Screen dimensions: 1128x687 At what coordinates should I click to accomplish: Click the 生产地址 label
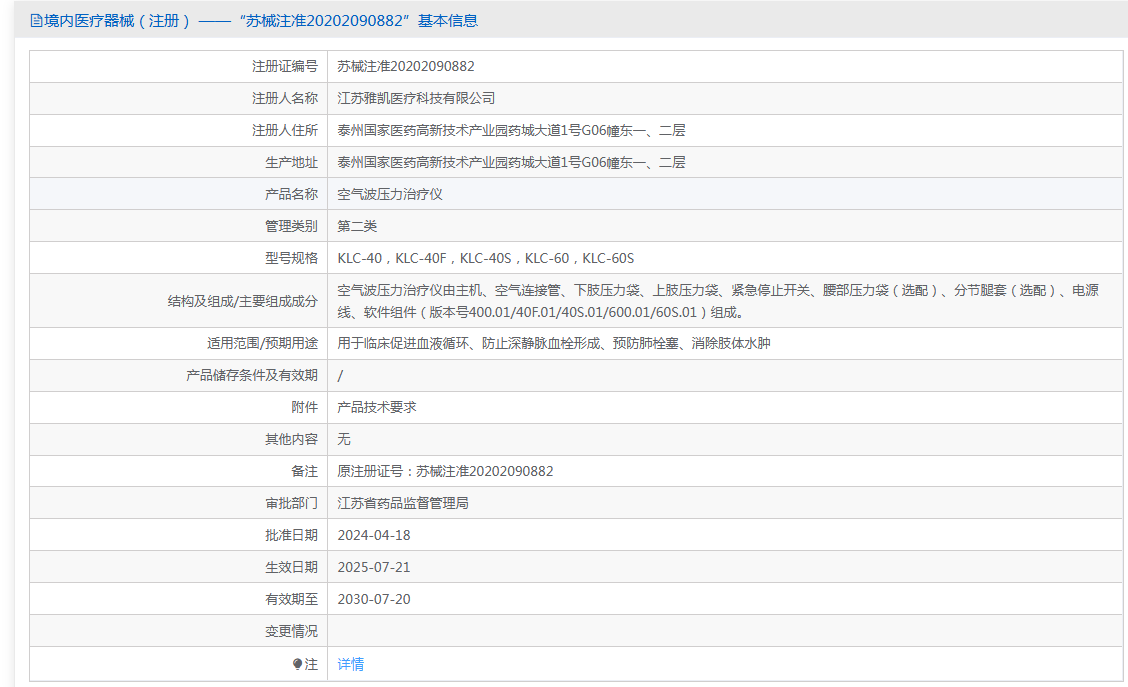[291, 163]
